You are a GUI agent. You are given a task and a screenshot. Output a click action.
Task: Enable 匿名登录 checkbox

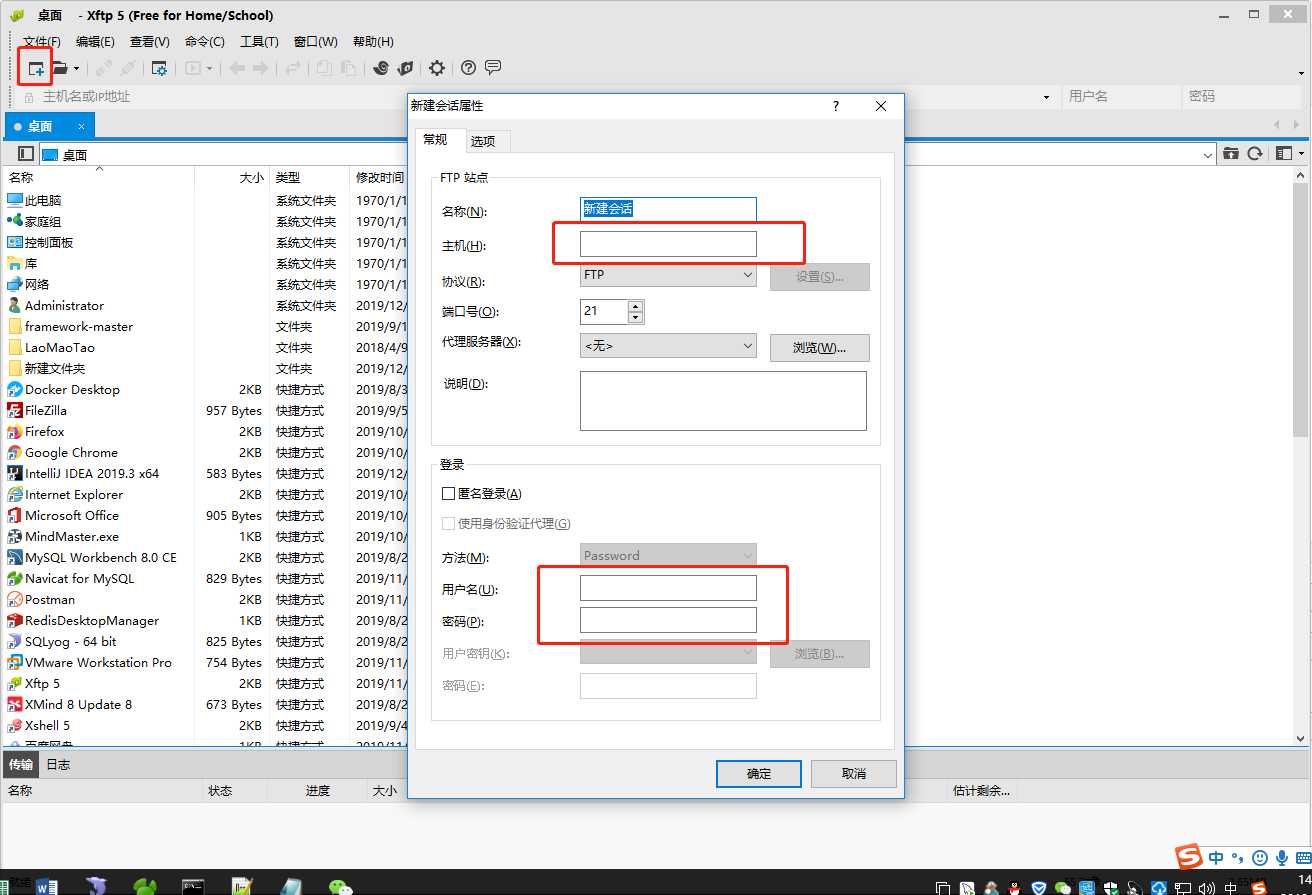(448, 494)
